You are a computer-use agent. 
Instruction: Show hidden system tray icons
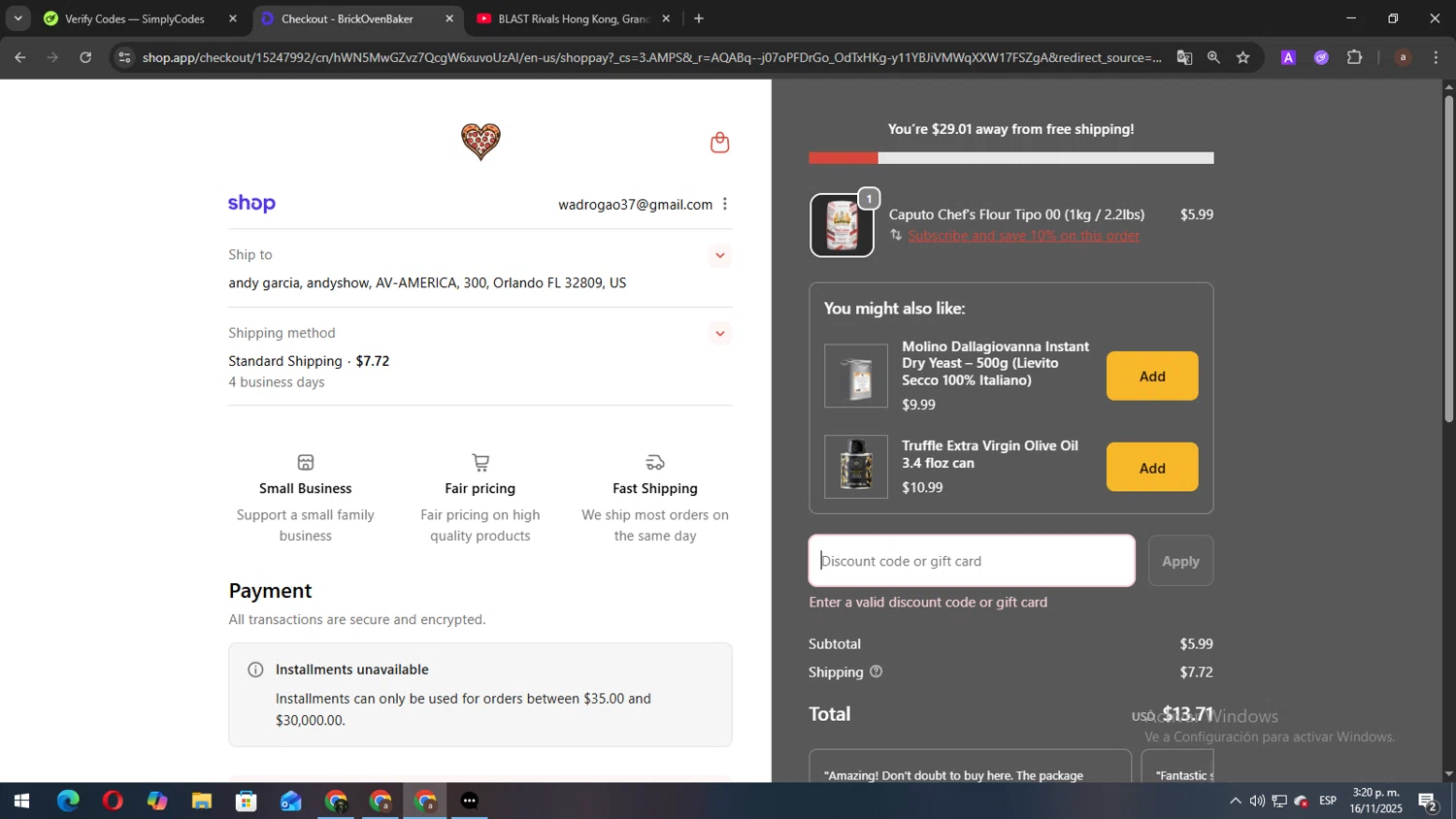point(1235,801)
